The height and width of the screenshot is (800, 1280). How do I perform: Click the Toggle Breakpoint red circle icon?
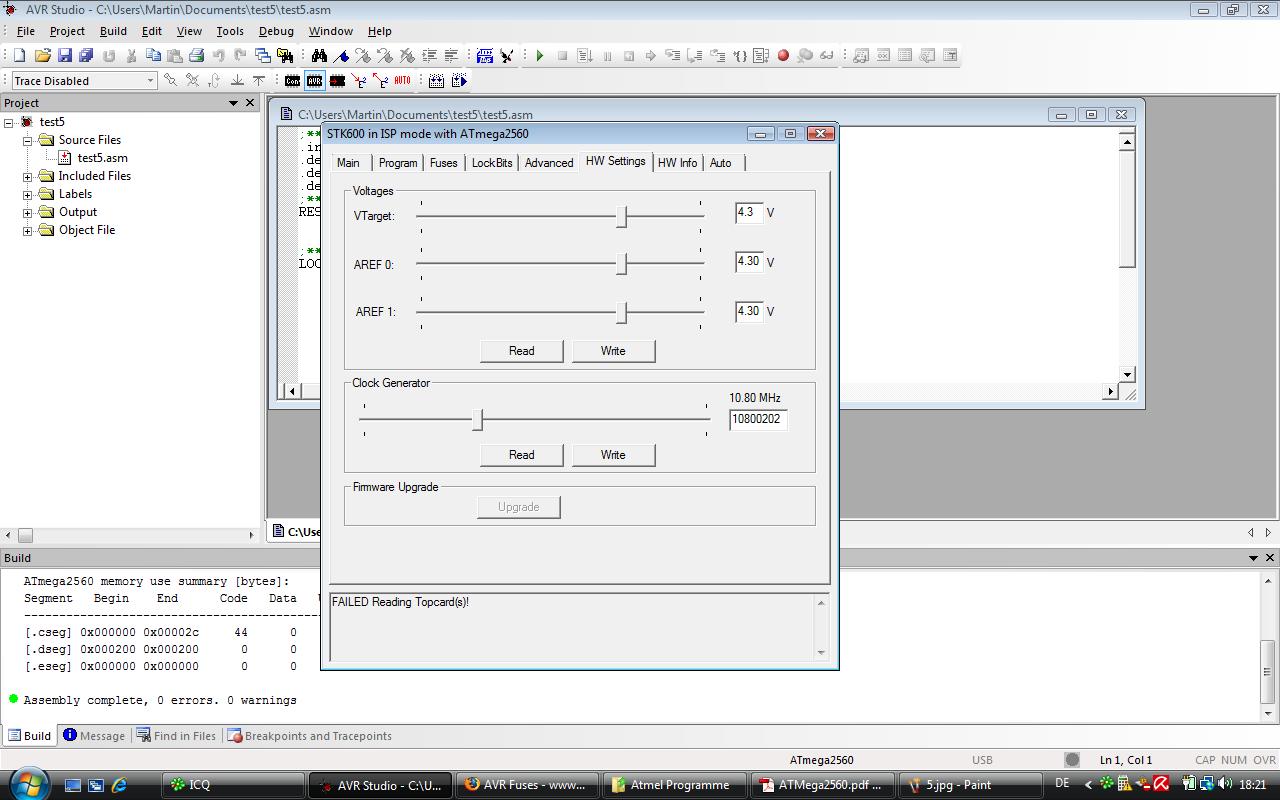783,56
